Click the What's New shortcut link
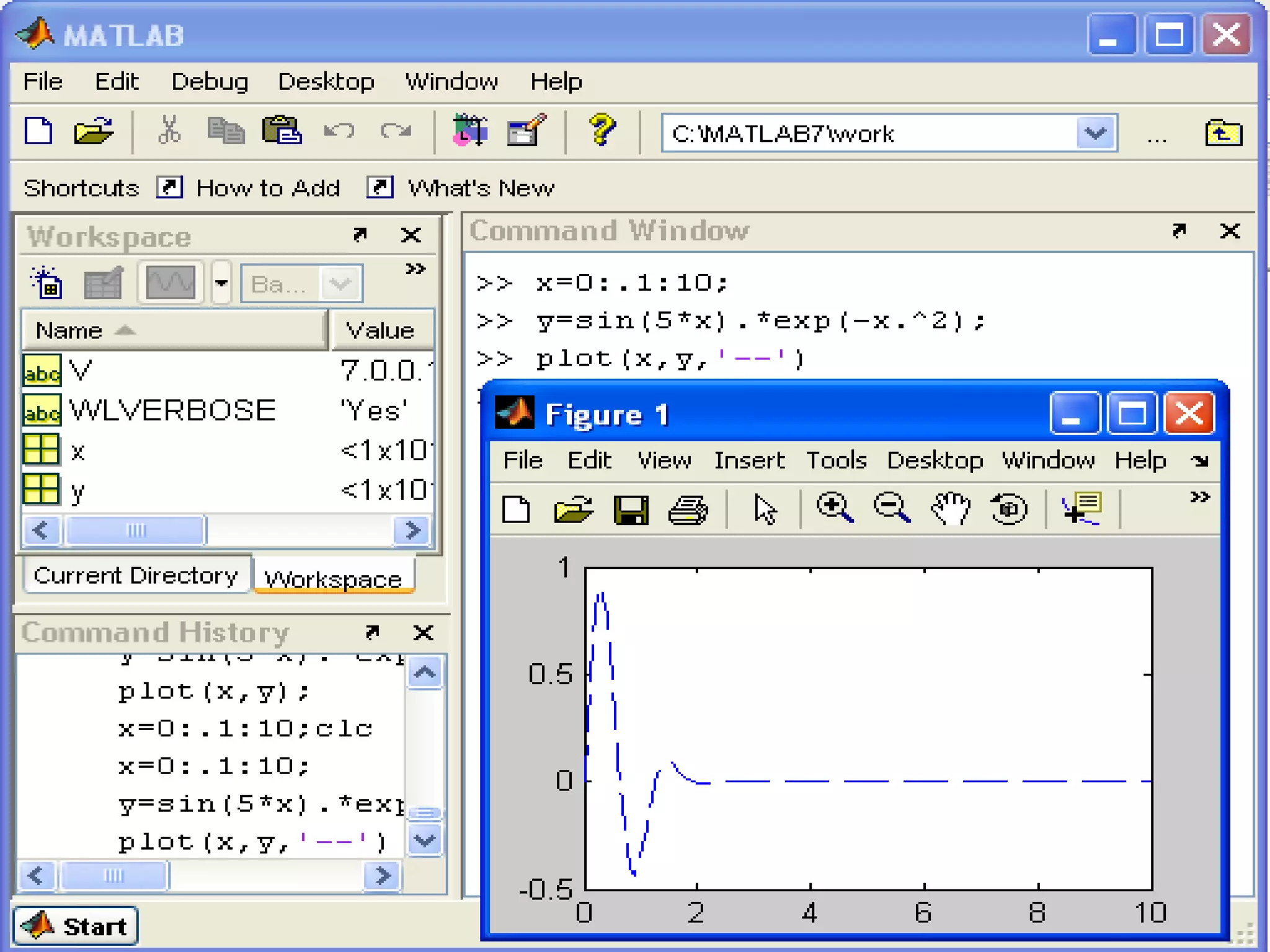The image size is (1270, 952). [x=480, y=188]
